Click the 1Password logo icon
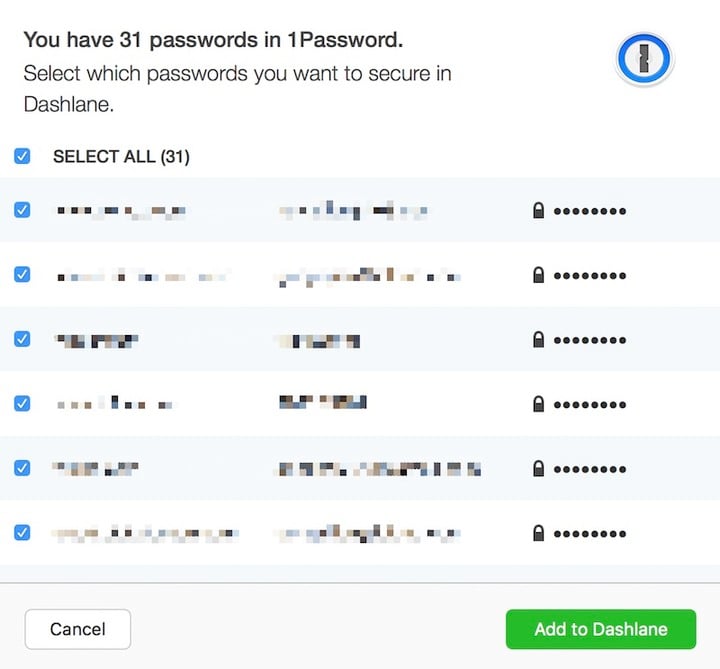Image resolution: width=720 pixels, height=669 pixels. point(645,62)
